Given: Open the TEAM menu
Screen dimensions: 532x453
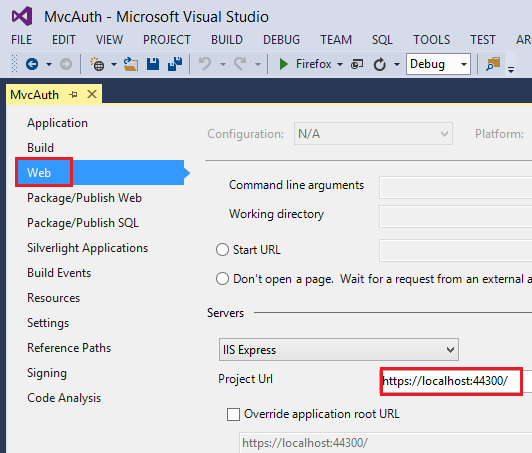Looking at the screenshot, I should point(336,40).
